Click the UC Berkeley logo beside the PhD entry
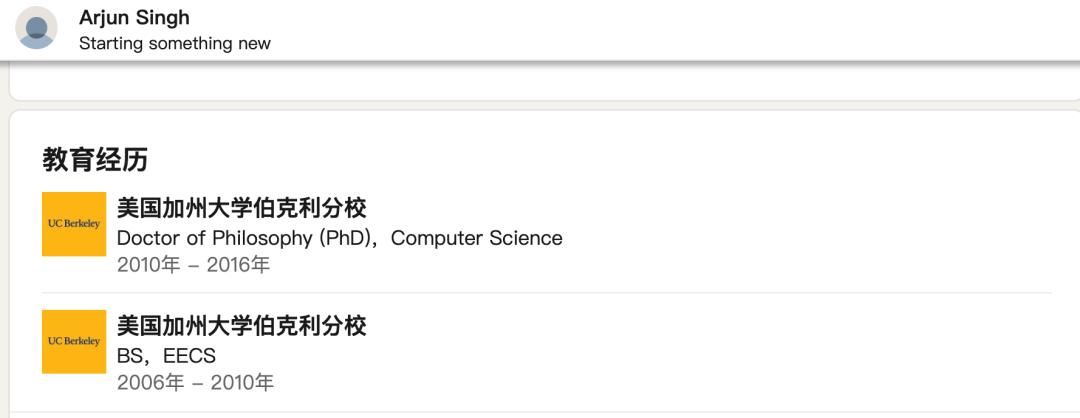Image resolution: width=1080 pixels, height=418 pixels. 74,224
